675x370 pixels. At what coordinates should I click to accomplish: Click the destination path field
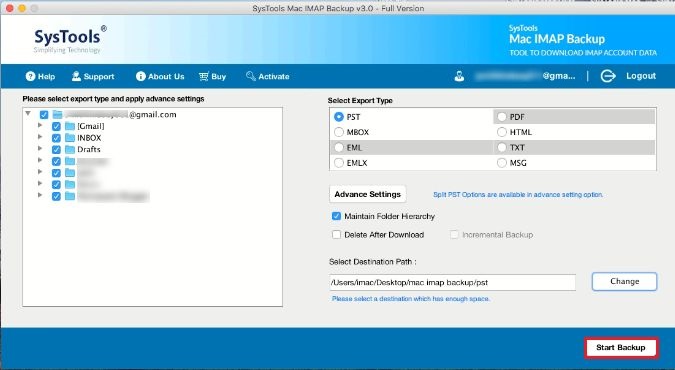pyautogui.click(x=452, y=283)
